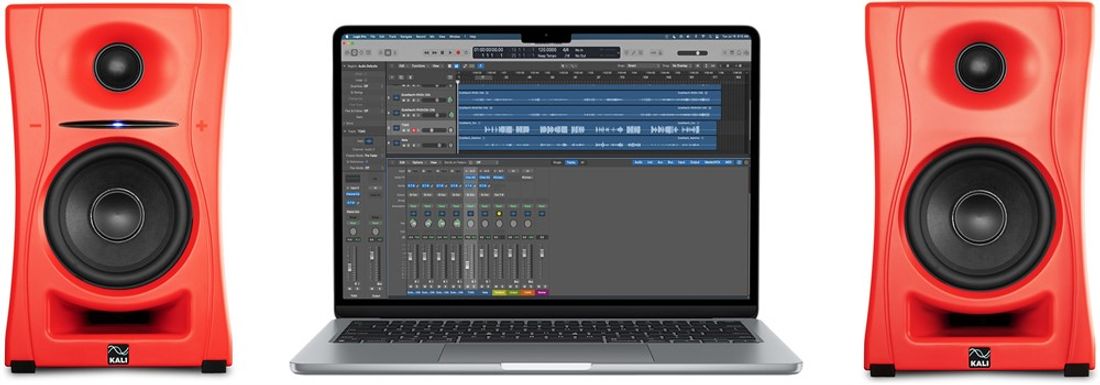Image resolution: width=1100 pixels, height=385 pixels.
Task: Toggle the Audio channel filter button in the mixer
Action: pos(638,163)
